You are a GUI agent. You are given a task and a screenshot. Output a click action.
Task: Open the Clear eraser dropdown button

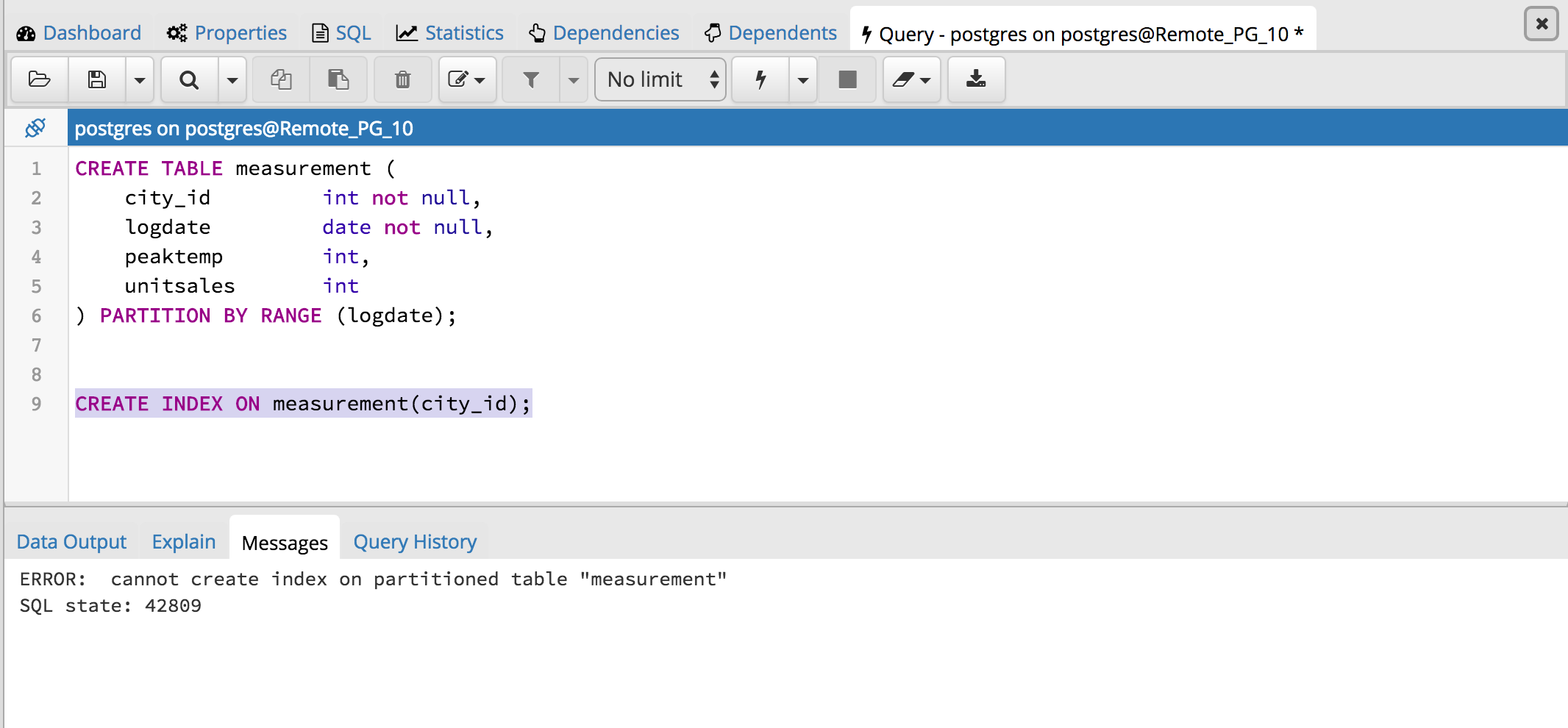coord(911,79)
